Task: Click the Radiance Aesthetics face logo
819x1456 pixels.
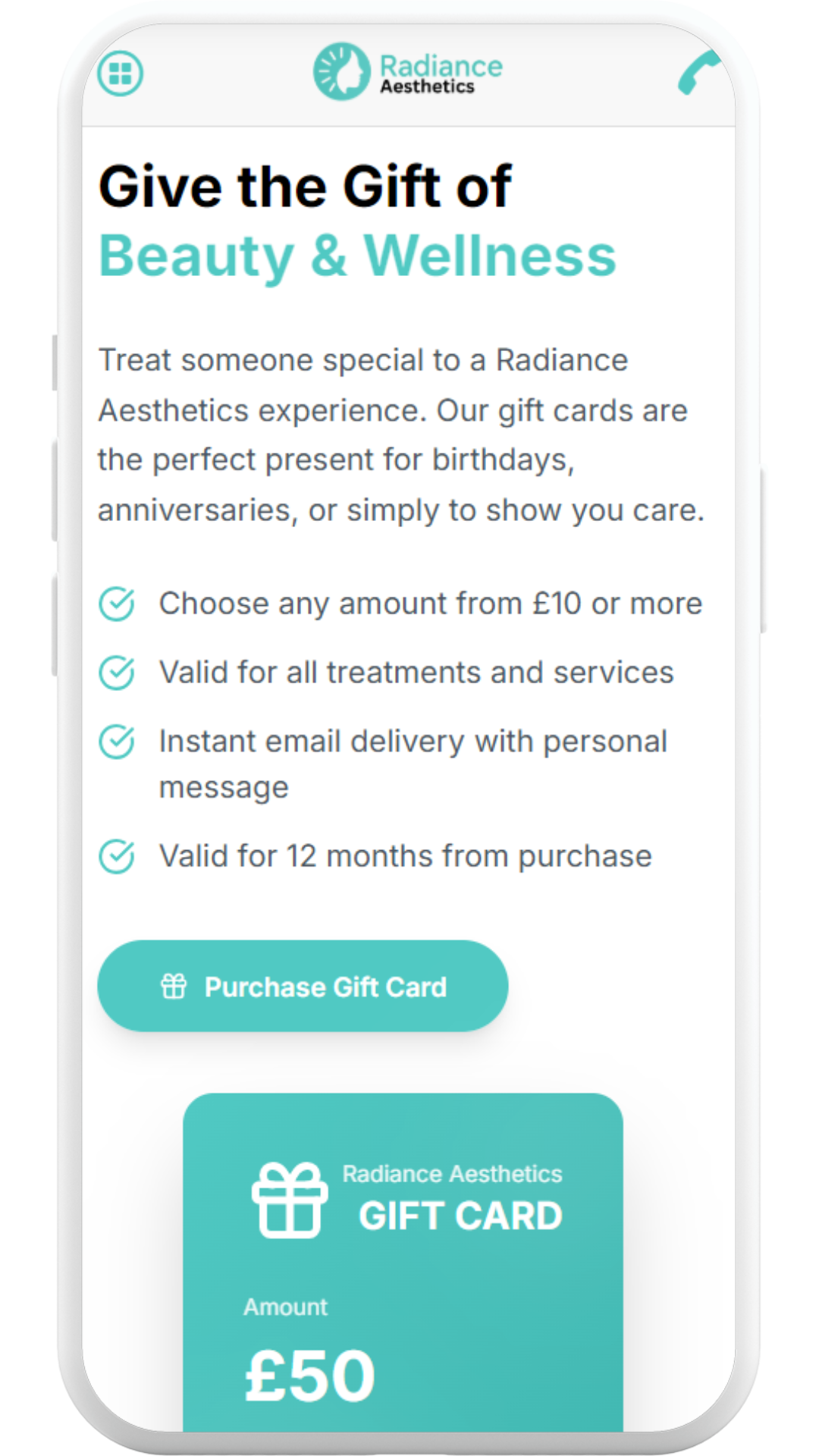Action: 340,71
